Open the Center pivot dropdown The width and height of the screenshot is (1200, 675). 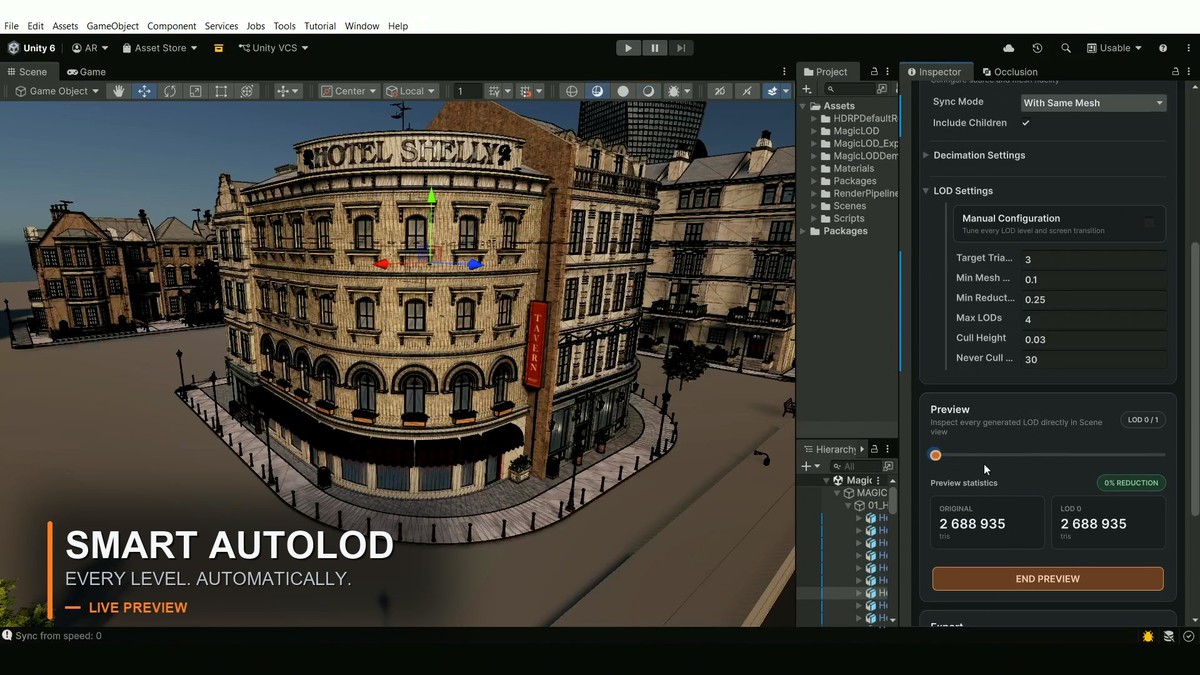click(348, 91)
